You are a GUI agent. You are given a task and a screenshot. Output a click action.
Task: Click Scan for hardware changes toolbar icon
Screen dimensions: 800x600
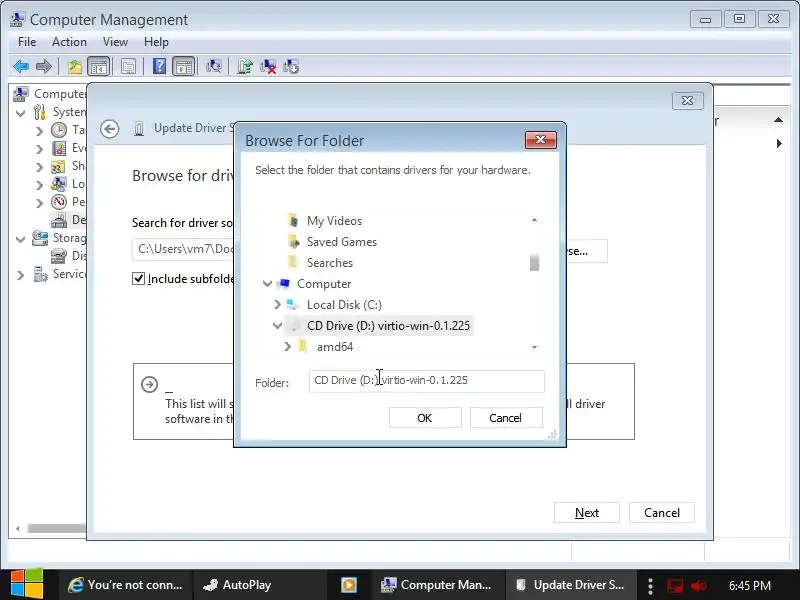coord(214,66)
